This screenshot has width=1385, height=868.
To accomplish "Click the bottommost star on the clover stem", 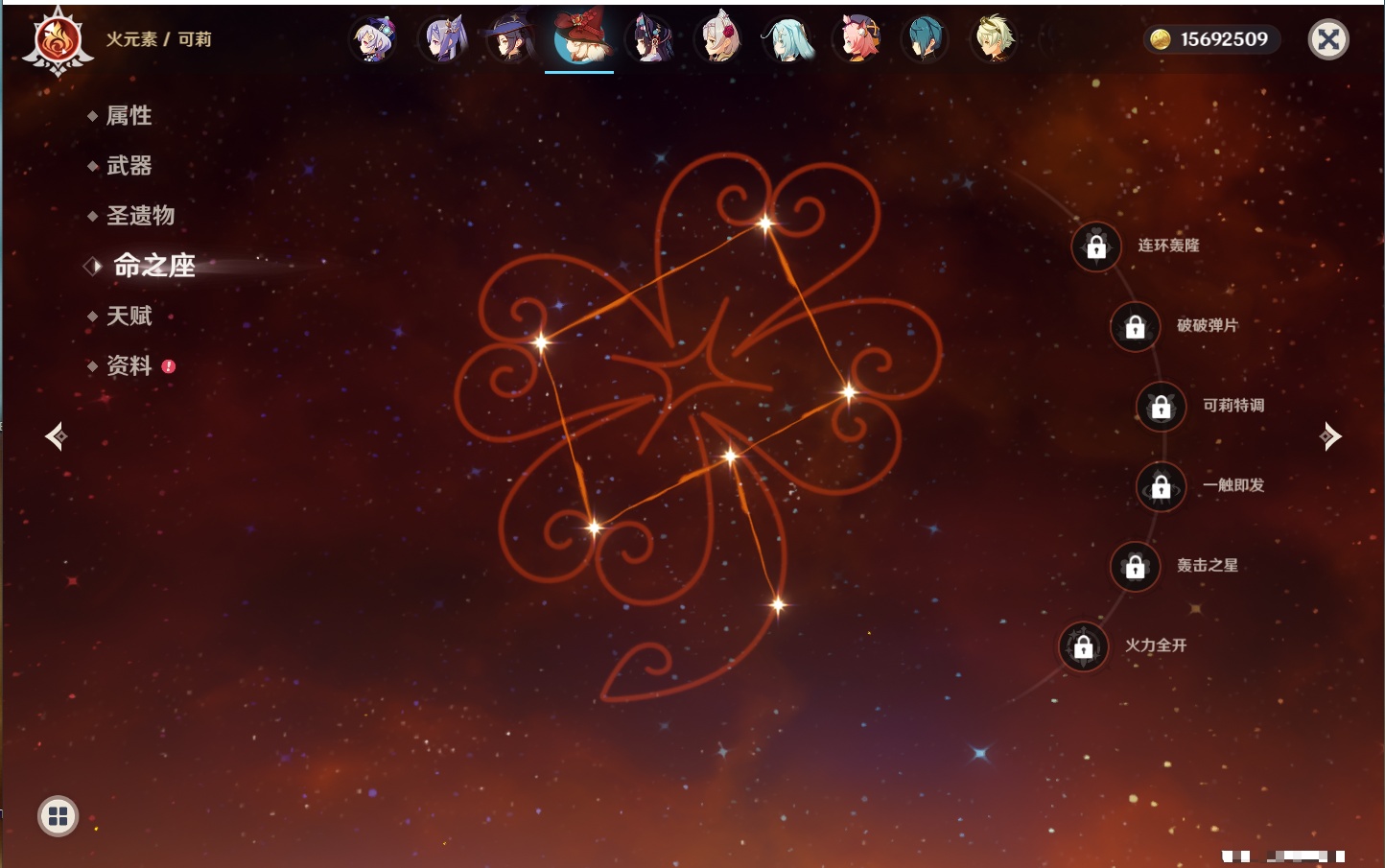I will (778, 604).
